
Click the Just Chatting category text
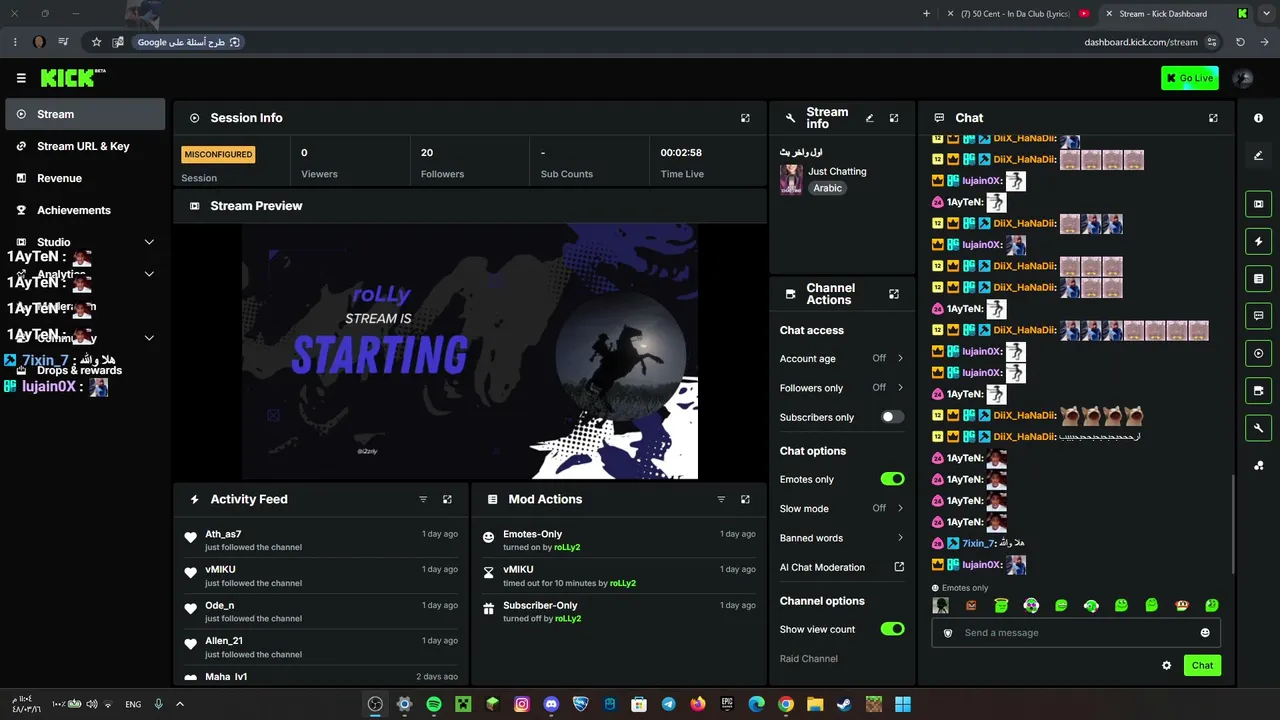(837, 171)
